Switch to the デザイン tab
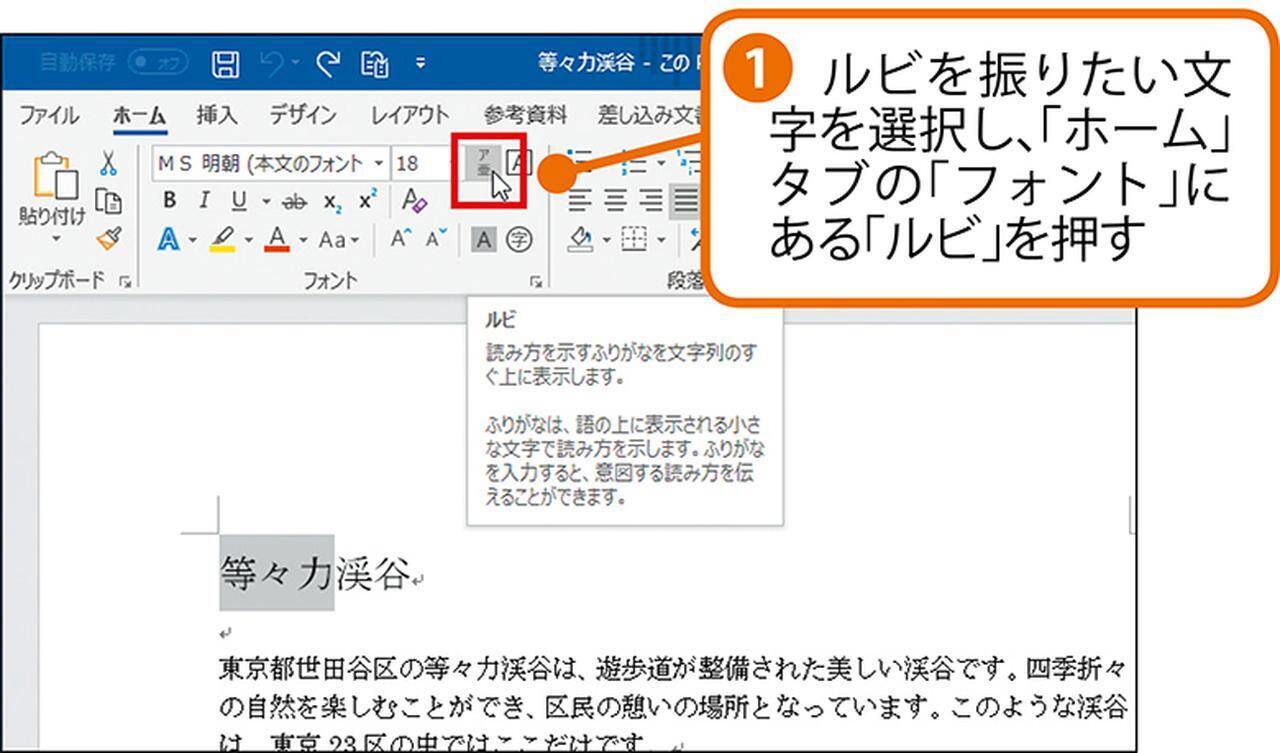This screenshot has width=1280, height=753. 303,115
